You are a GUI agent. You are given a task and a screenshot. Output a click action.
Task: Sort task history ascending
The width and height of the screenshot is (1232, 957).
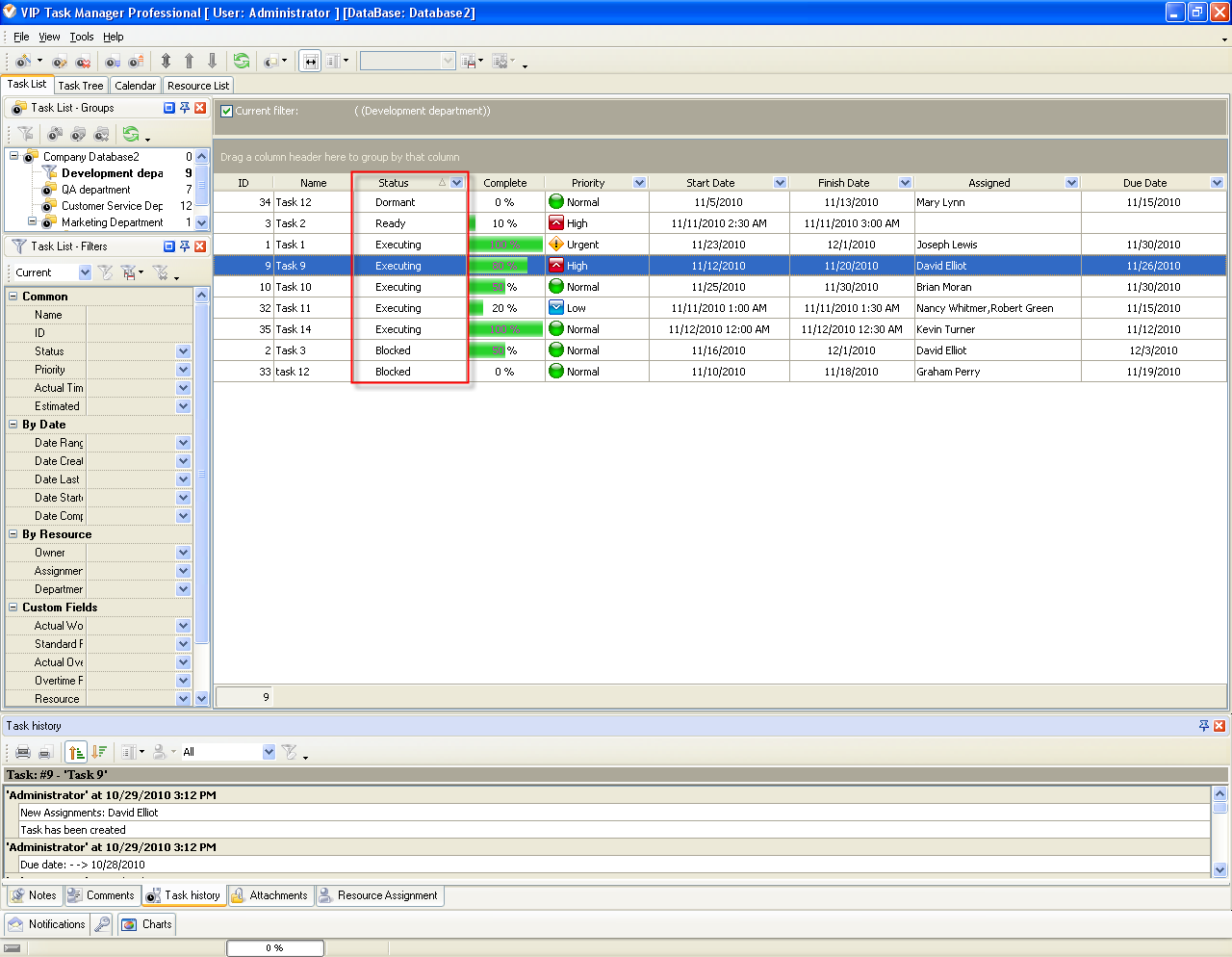tap(76, 752)
